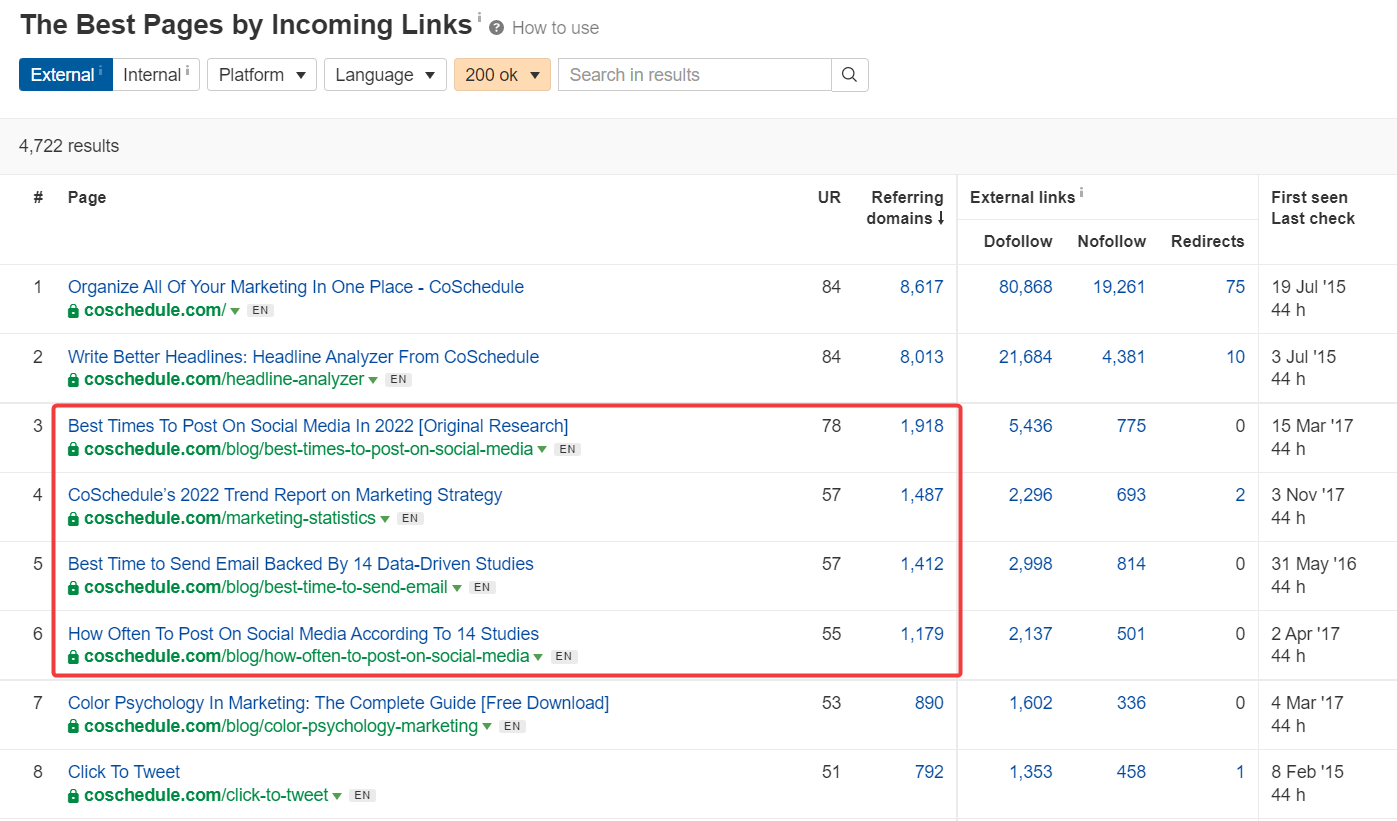The image size is (1397, 821).
Task: Sort by Last check header
Action: 1313,219
